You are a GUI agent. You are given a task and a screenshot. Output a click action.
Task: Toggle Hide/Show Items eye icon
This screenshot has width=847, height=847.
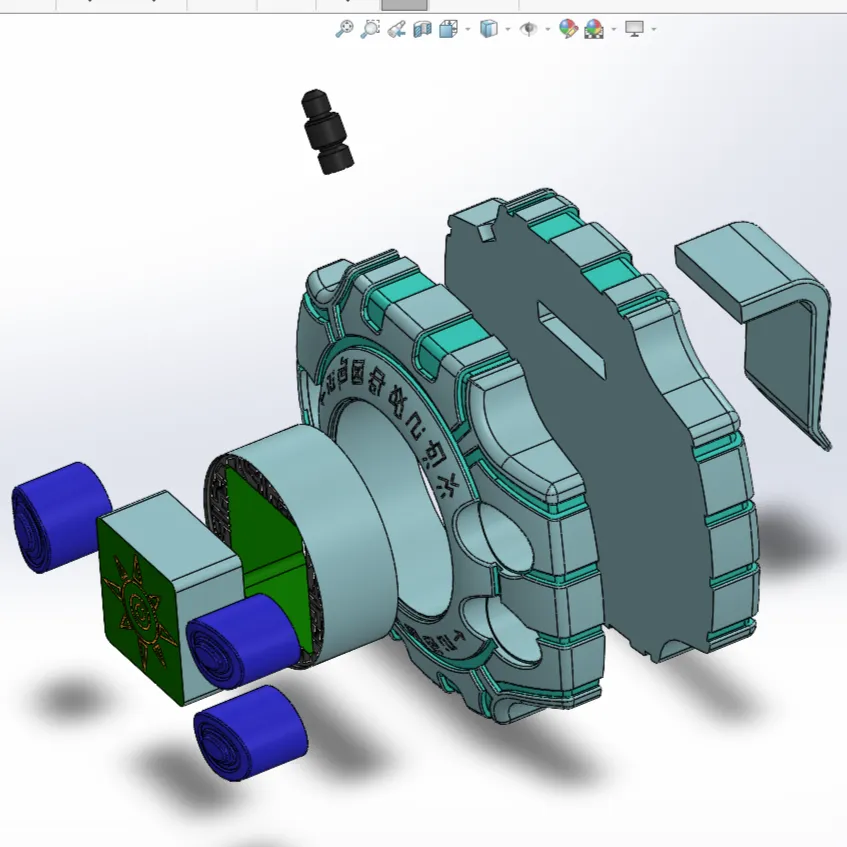(529, 29)
